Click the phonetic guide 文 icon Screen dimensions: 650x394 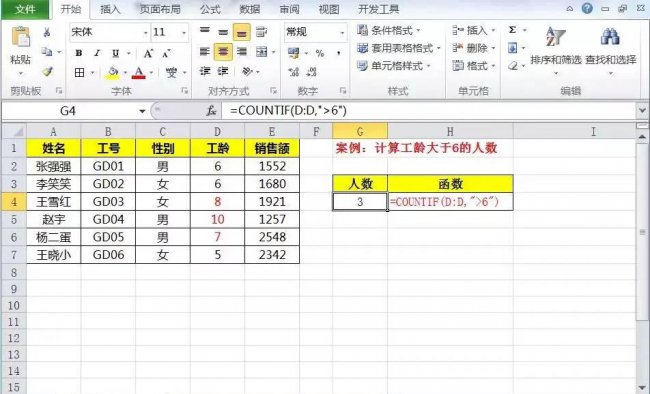pos(172,73)
